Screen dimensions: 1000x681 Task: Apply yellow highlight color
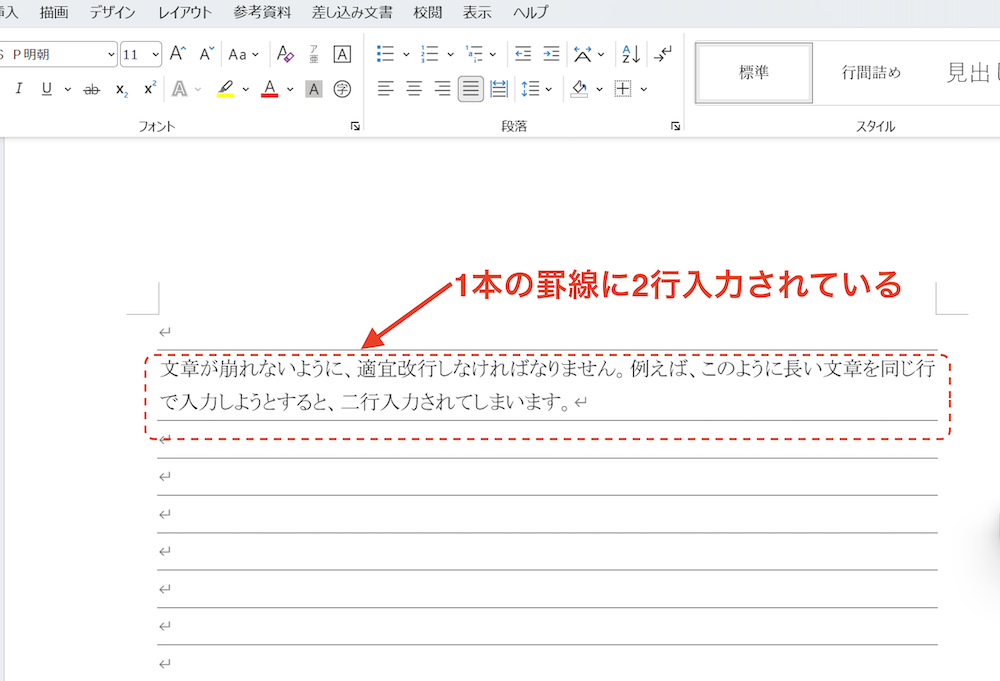coord(225,89)
